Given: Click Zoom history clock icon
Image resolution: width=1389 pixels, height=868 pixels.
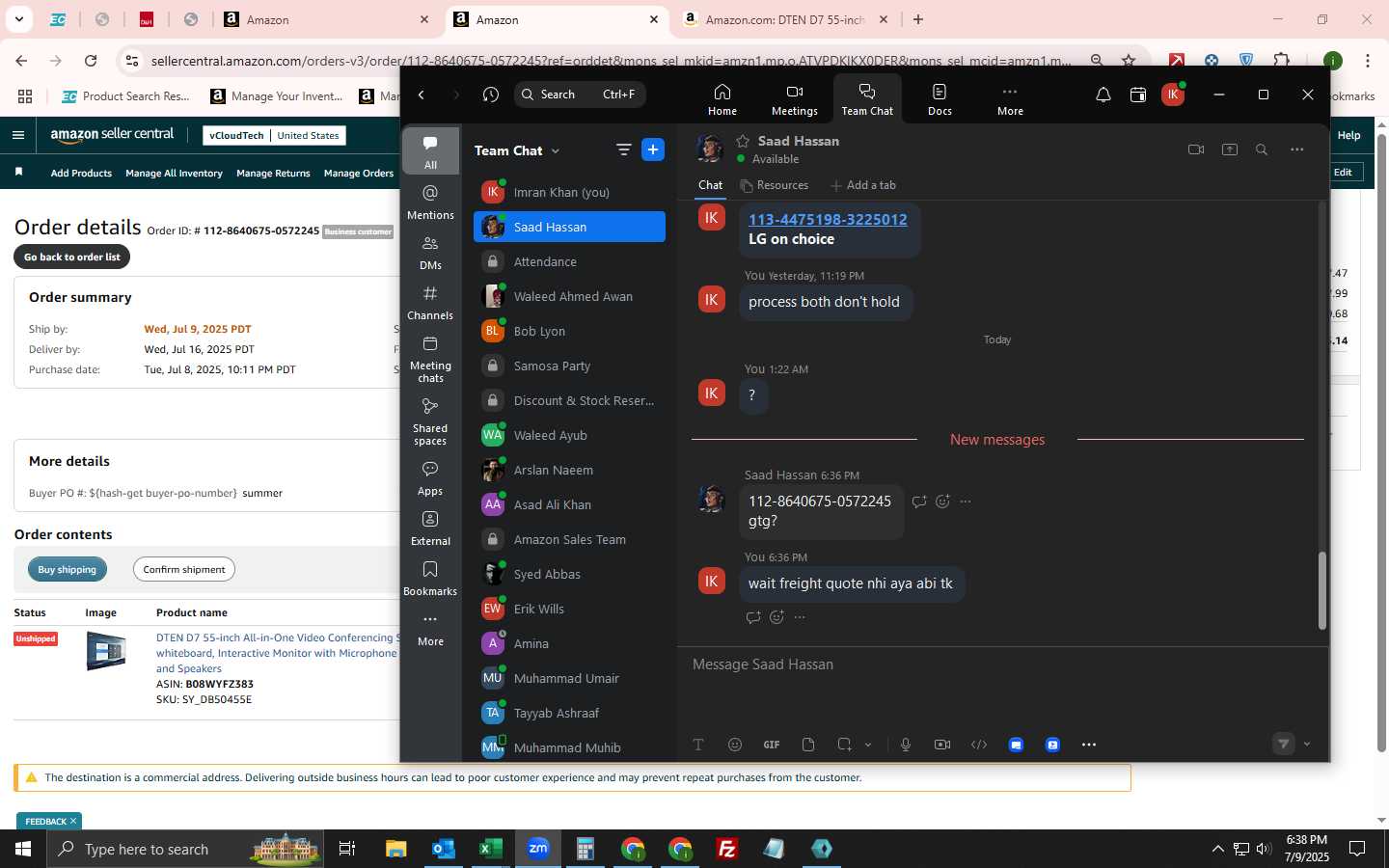Looking at the screenshot, I should click(x=491, y=95).
